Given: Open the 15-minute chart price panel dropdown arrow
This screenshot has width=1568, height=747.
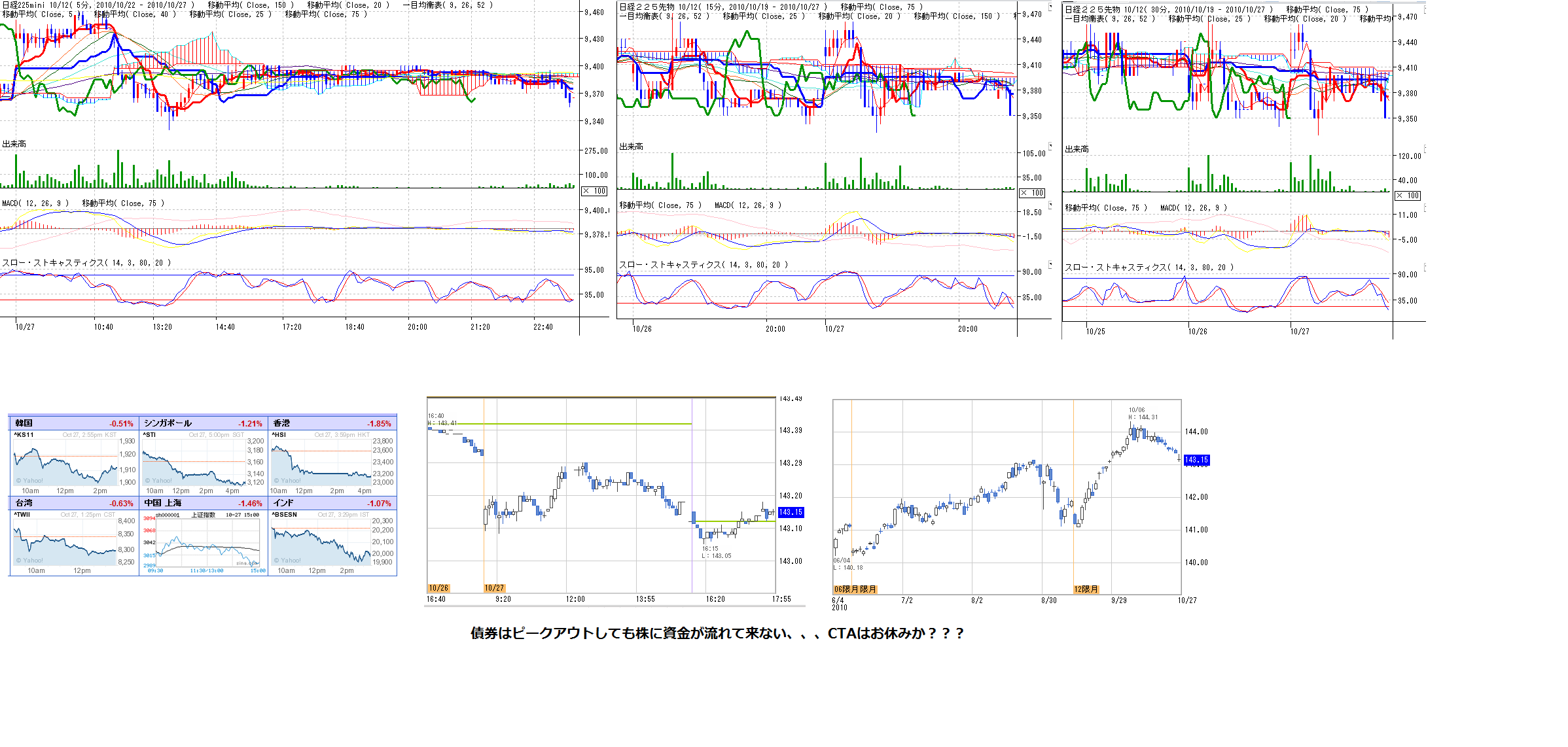Looking at the screenshot, I should [x=1050, y=7].
